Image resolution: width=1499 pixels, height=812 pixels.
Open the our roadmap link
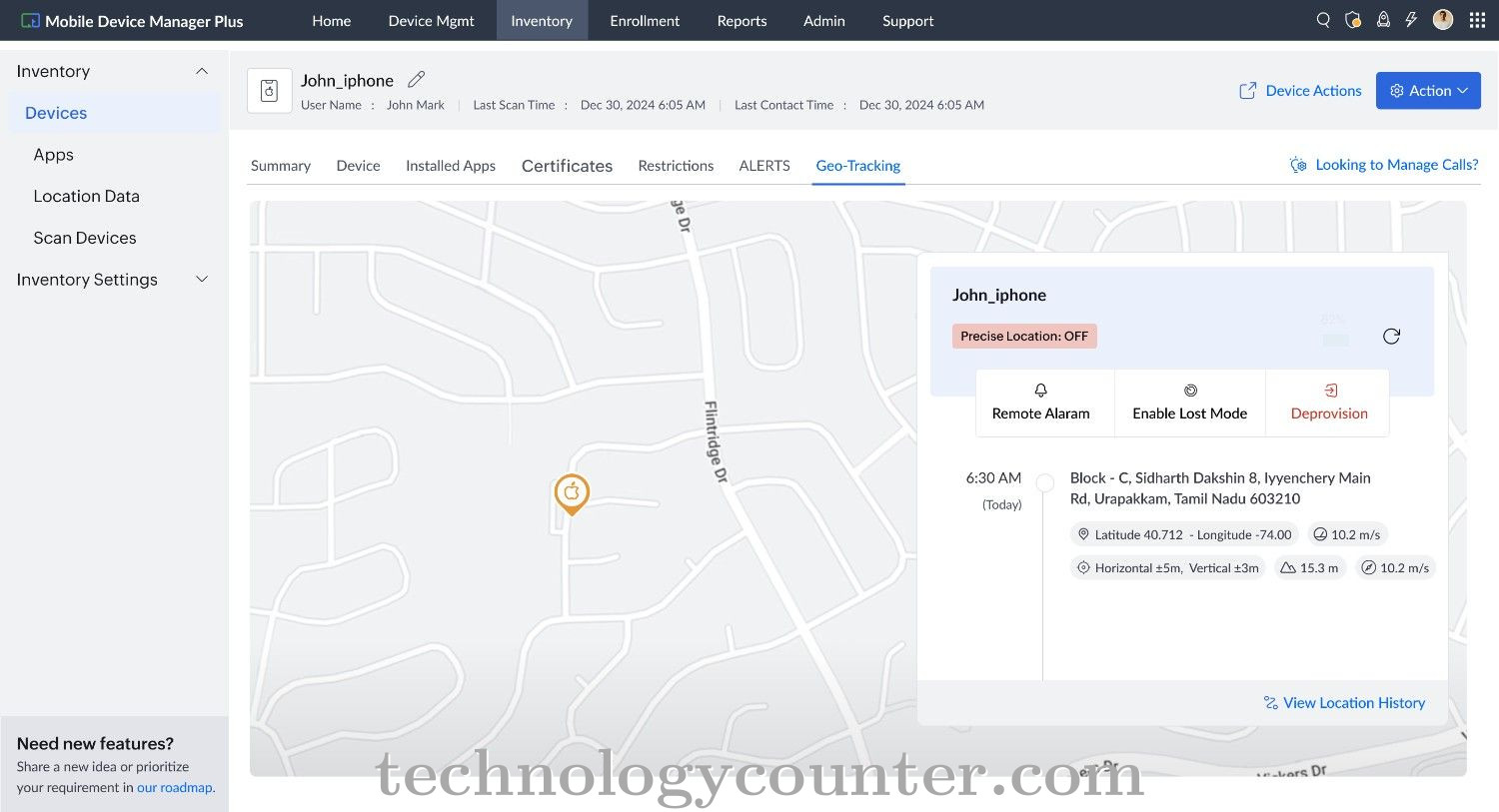174,787
